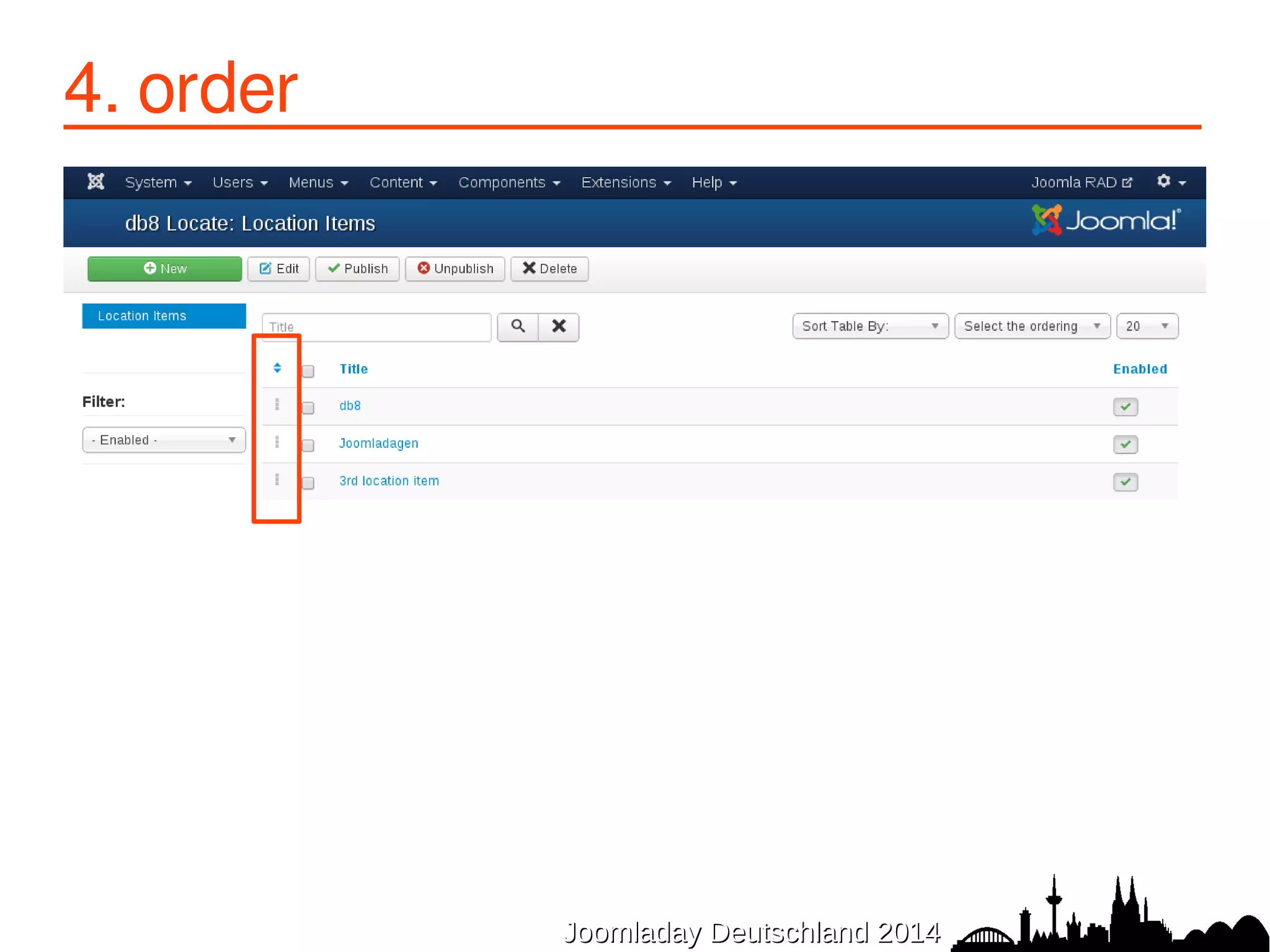Clear the search with X button
The width and height of the screenshot is (1270, 952).
(x=559, y=326)
